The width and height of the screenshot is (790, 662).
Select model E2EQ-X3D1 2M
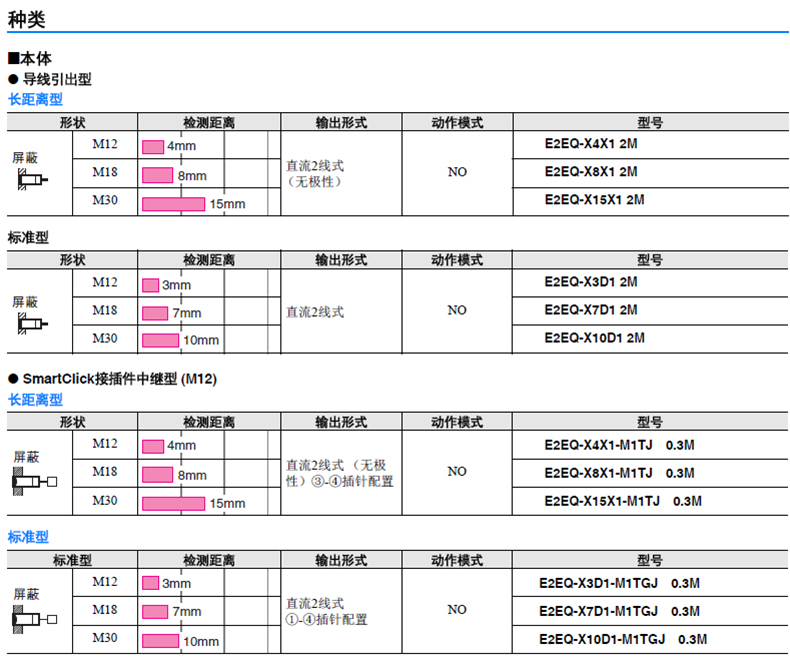pos(591,282)
